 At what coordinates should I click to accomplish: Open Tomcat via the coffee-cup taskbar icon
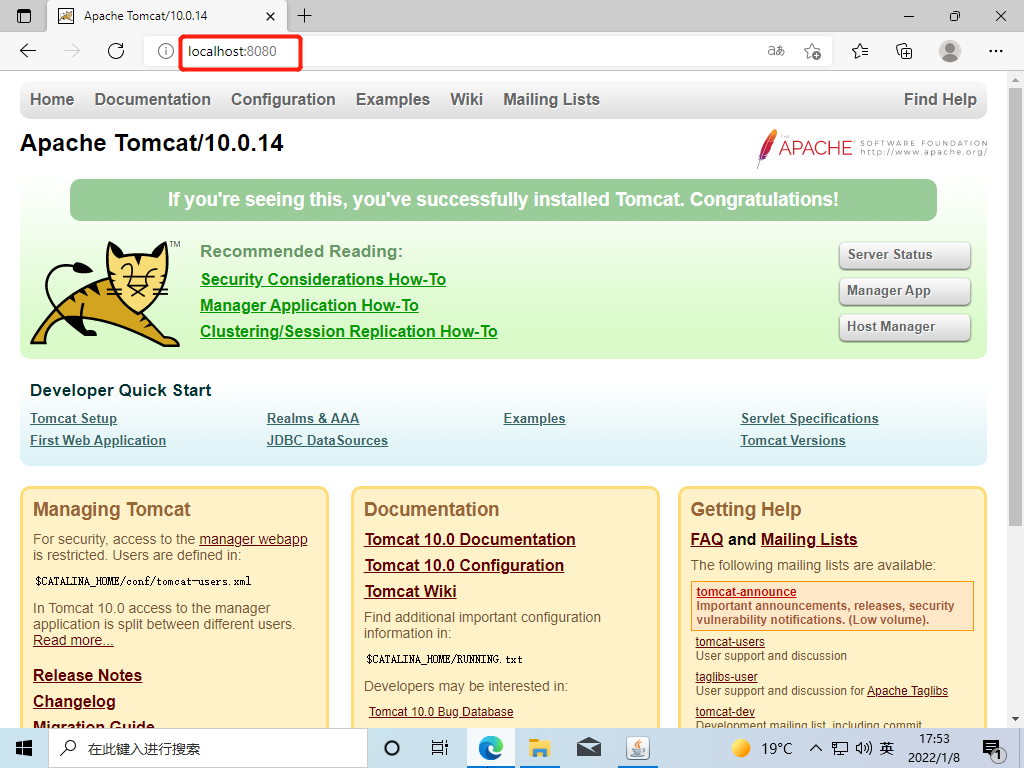637,747
